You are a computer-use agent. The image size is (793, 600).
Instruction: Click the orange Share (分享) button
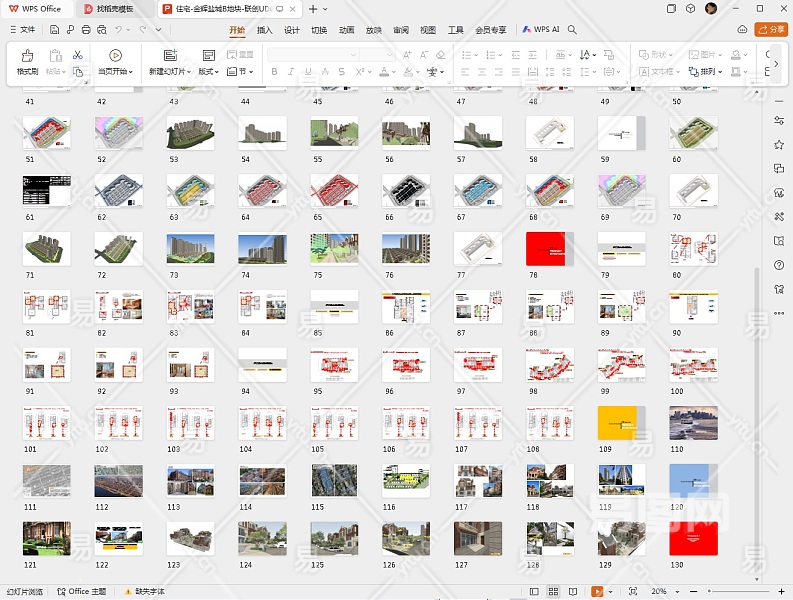[x=771, y=30]
